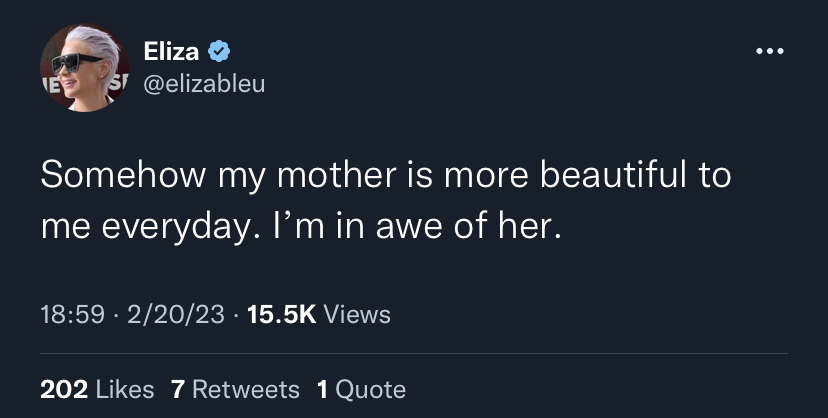
Task: Click the bold "15.5K" view count
Action: point(281,315)
